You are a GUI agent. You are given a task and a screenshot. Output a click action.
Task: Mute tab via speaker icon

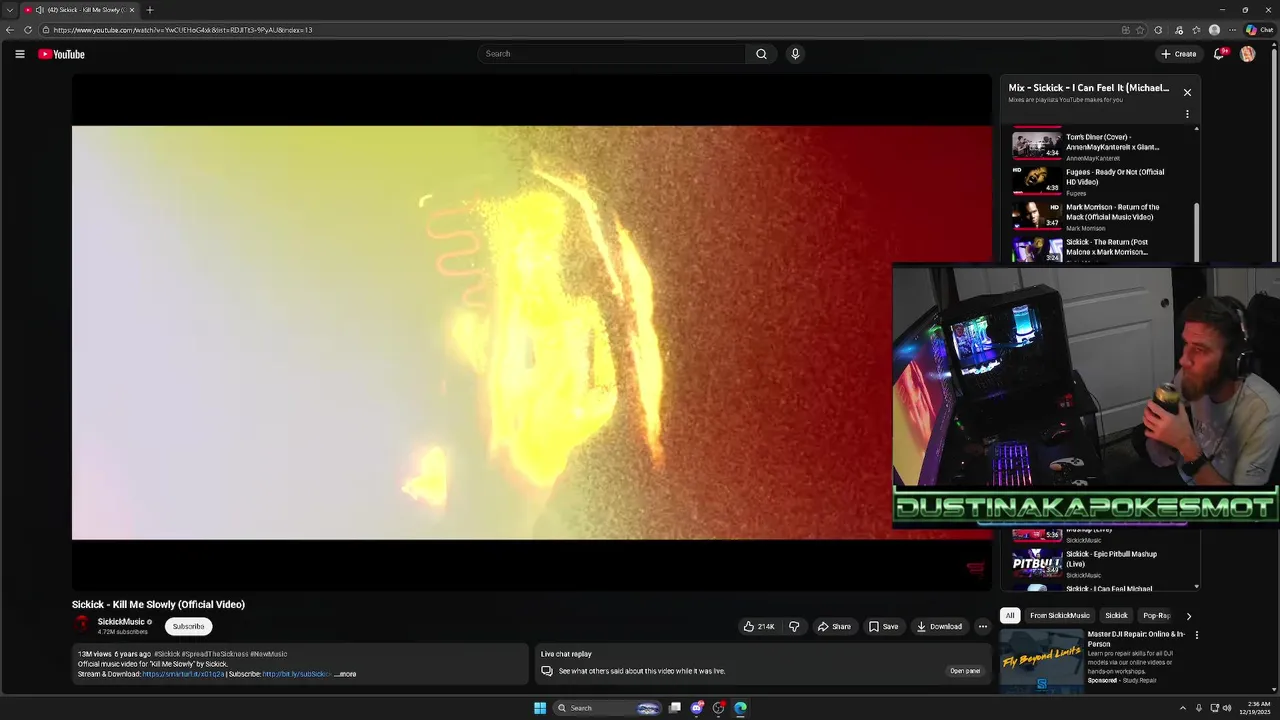tap(39, 10)
